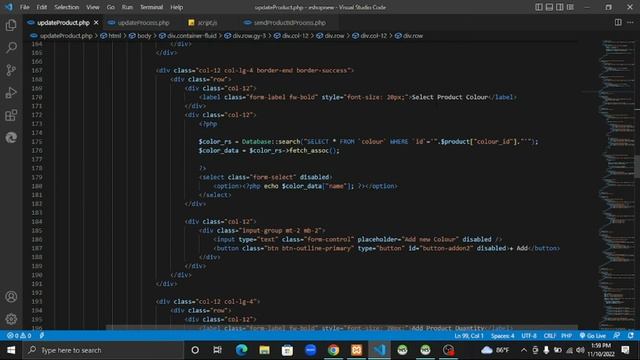
Task: Click the Edge-like extension icon in activity bar
Action: [x=11, y=138]
